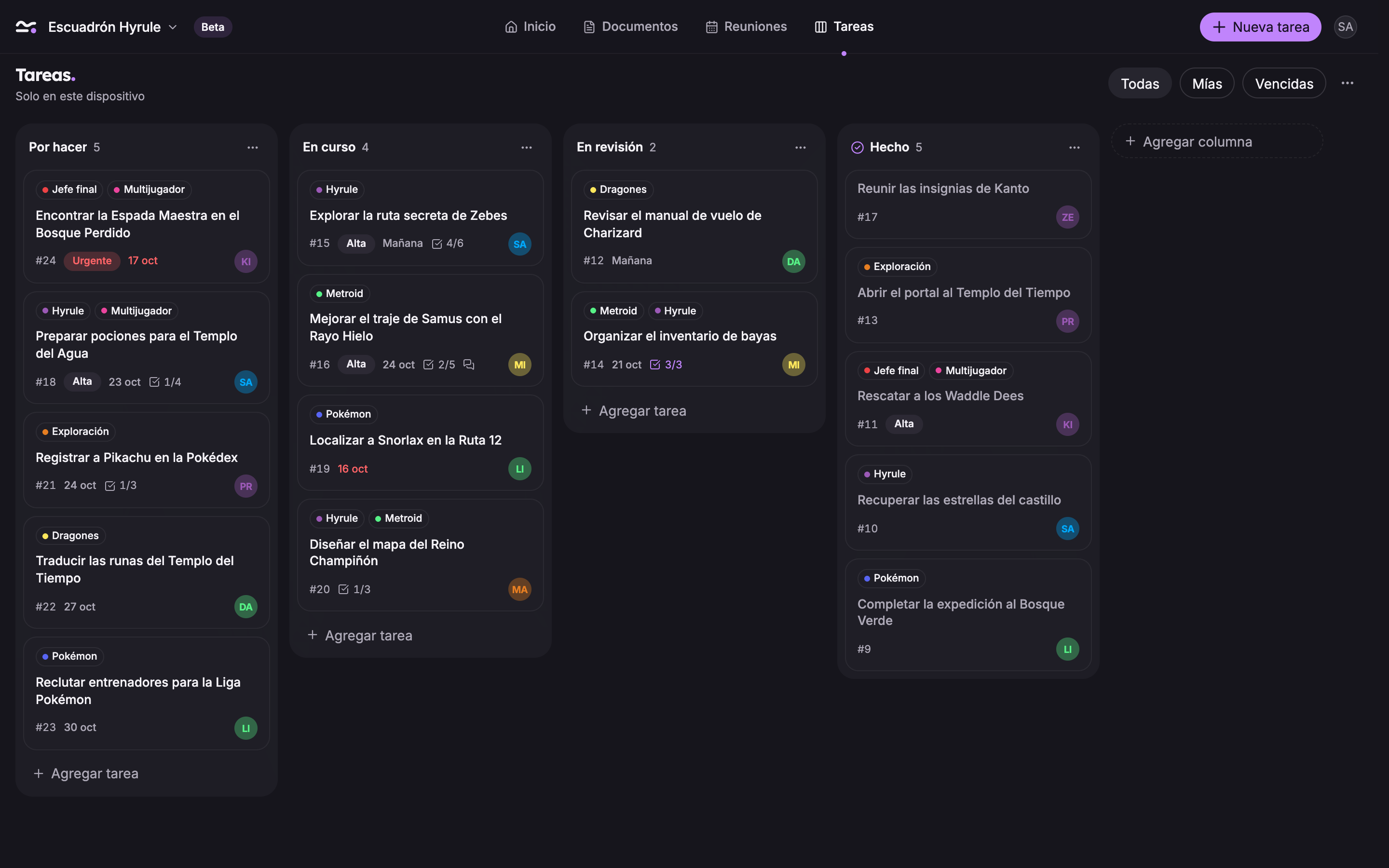1389x868 pixels.
Task: Click the Urgente priority badge on task #24
Action: (x=92, y=260)
